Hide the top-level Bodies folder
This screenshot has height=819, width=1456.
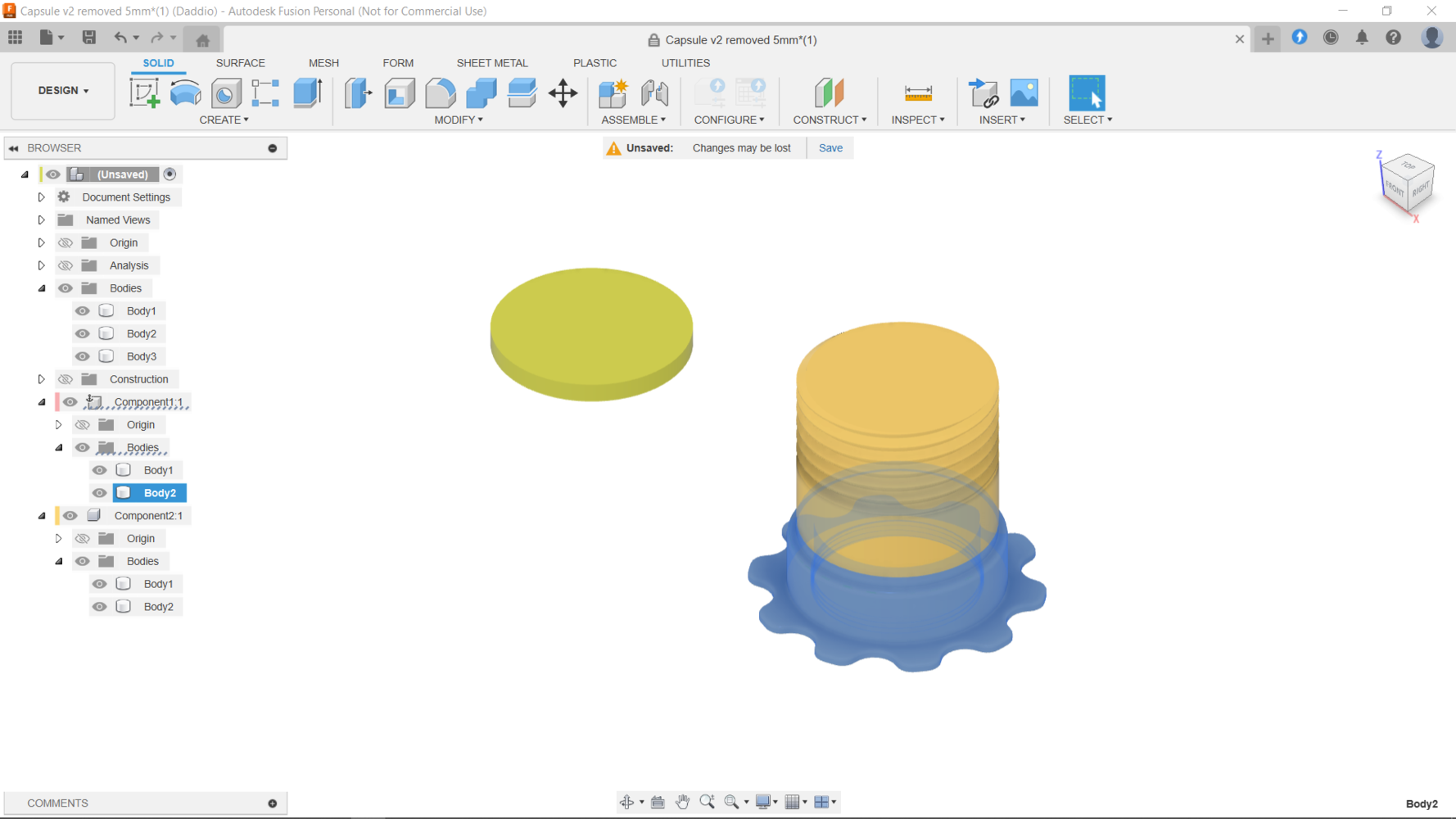click(x=66, y=288)
